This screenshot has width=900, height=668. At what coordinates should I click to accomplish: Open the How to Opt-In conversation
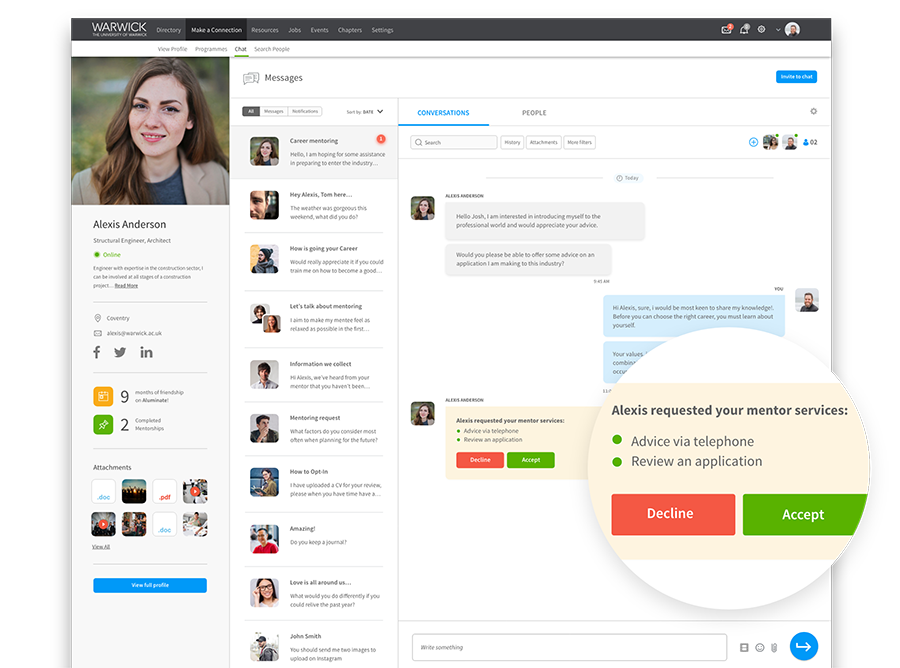click(314, 483)
